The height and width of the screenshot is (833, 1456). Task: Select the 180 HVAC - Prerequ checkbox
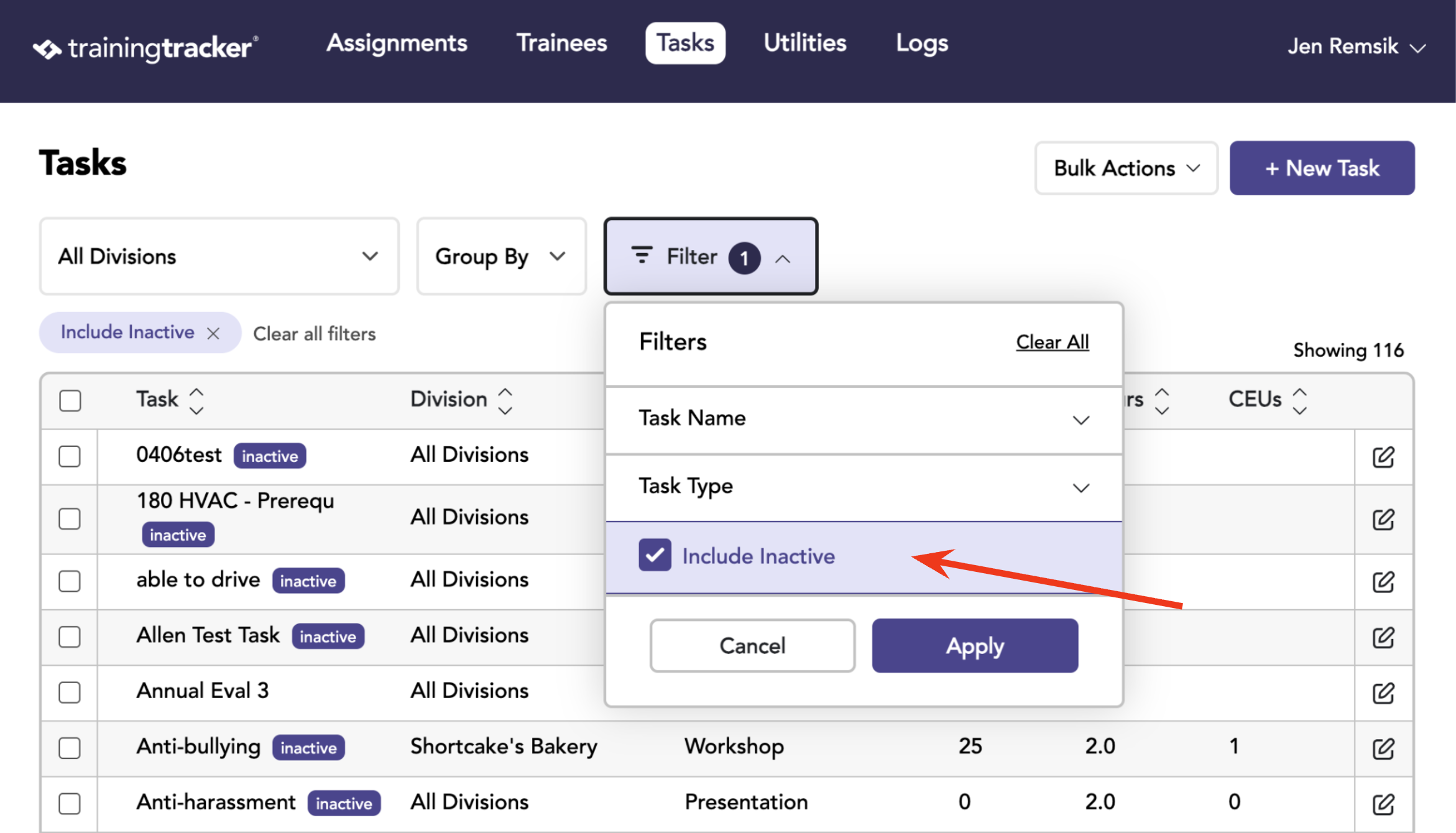pos(70,518)
